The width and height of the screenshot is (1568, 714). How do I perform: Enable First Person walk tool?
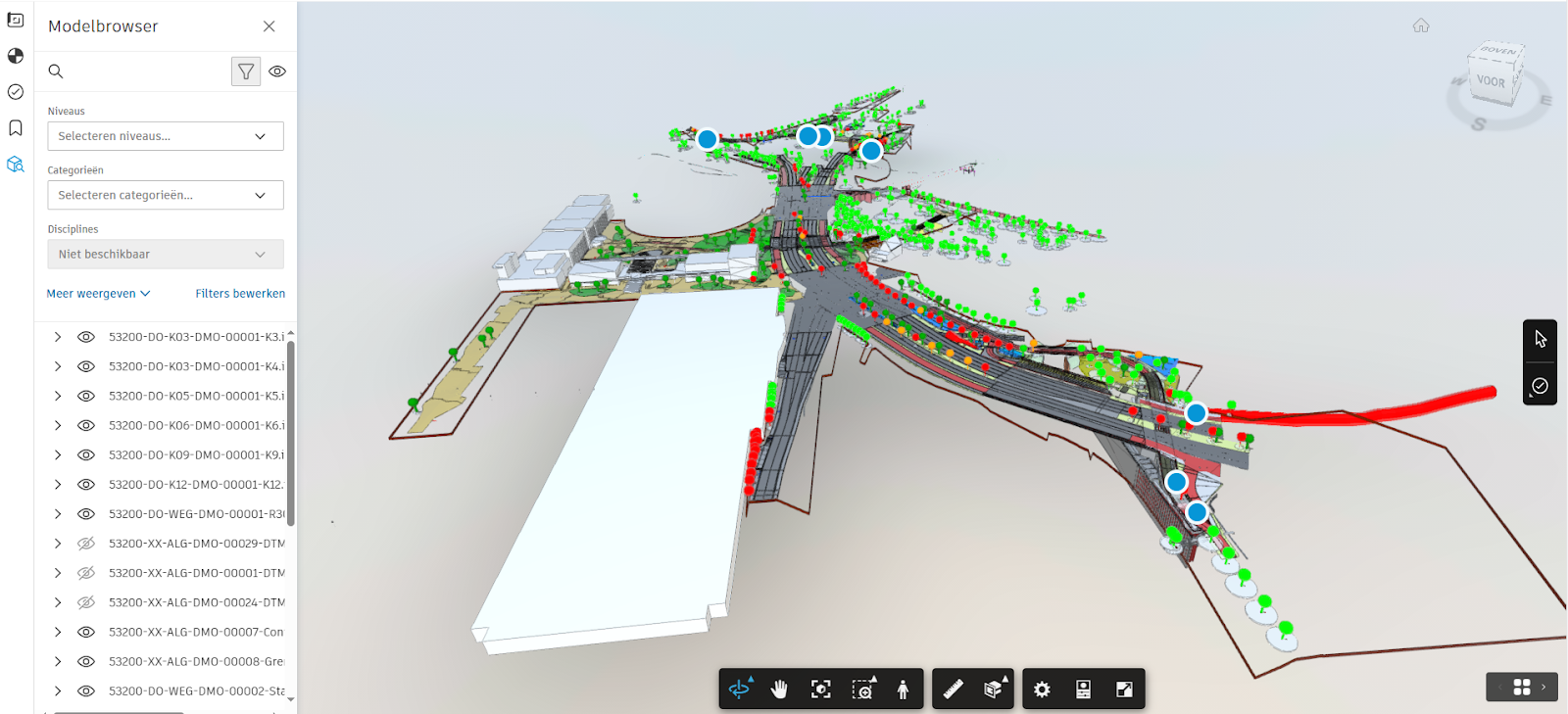[903, 689]
